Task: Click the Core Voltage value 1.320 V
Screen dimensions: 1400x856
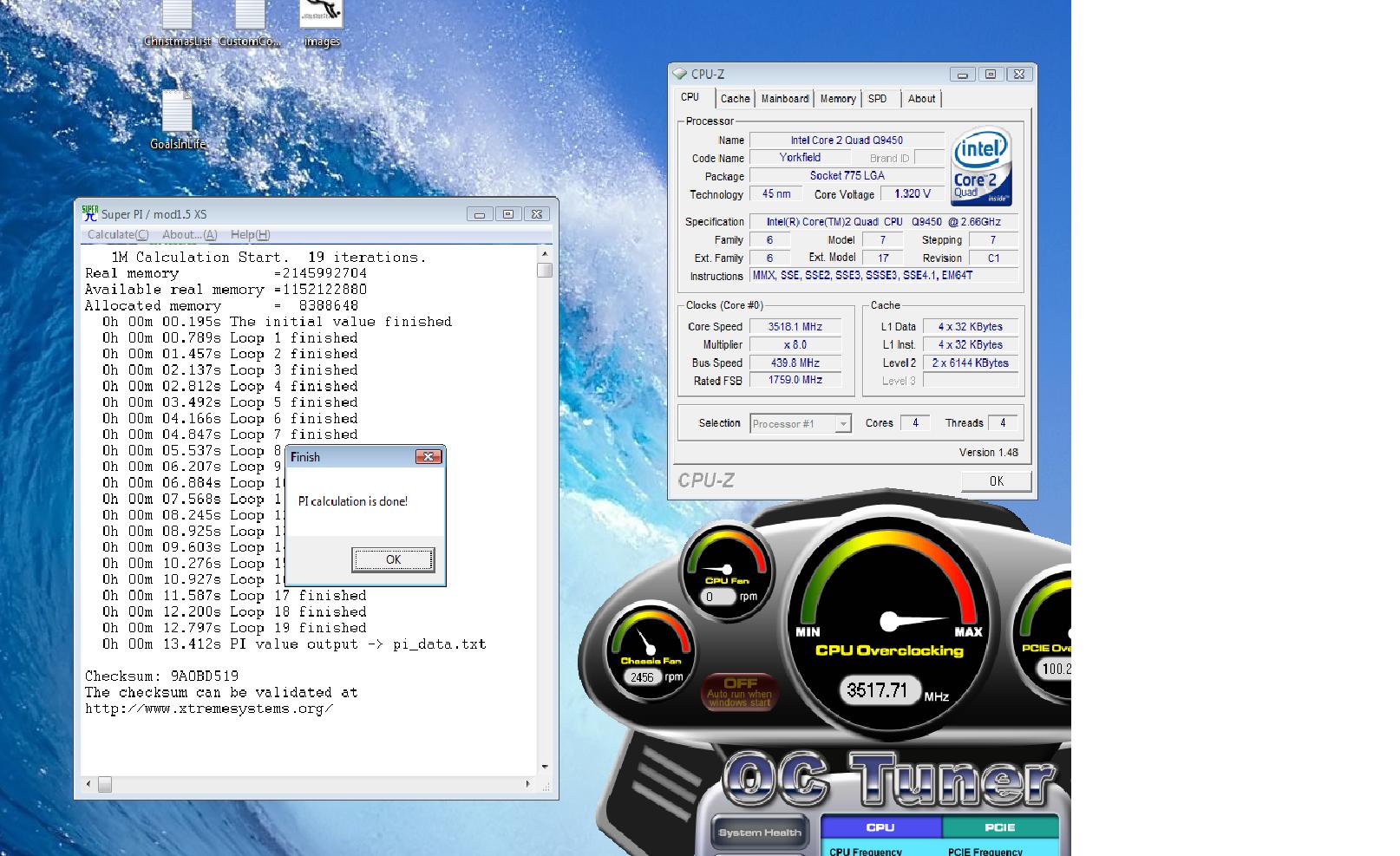Action: pos(912,194)
